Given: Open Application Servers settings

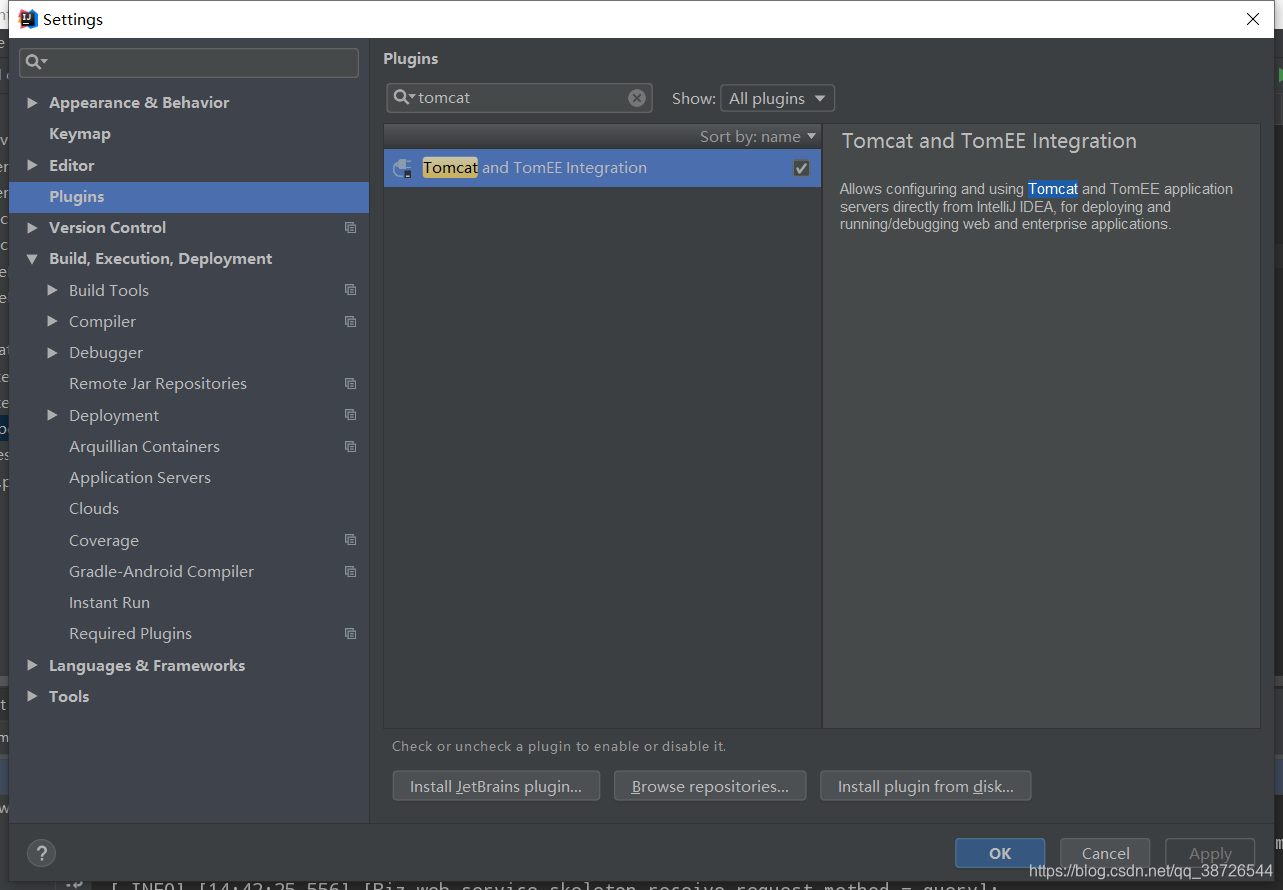Looking at the screenshot, I should (x=139, y=478).
